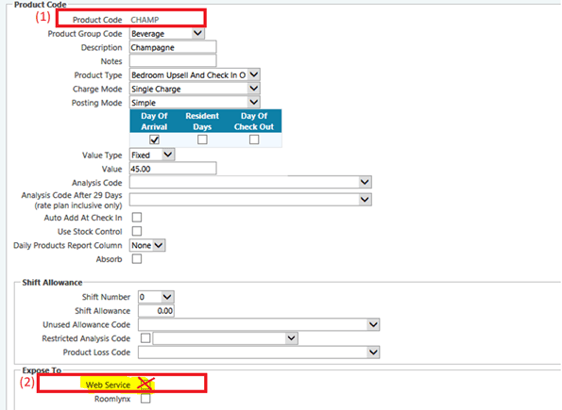Click the Shift Allowance amount field
This screenshot has height=410, width=562.
coord(156,310)
